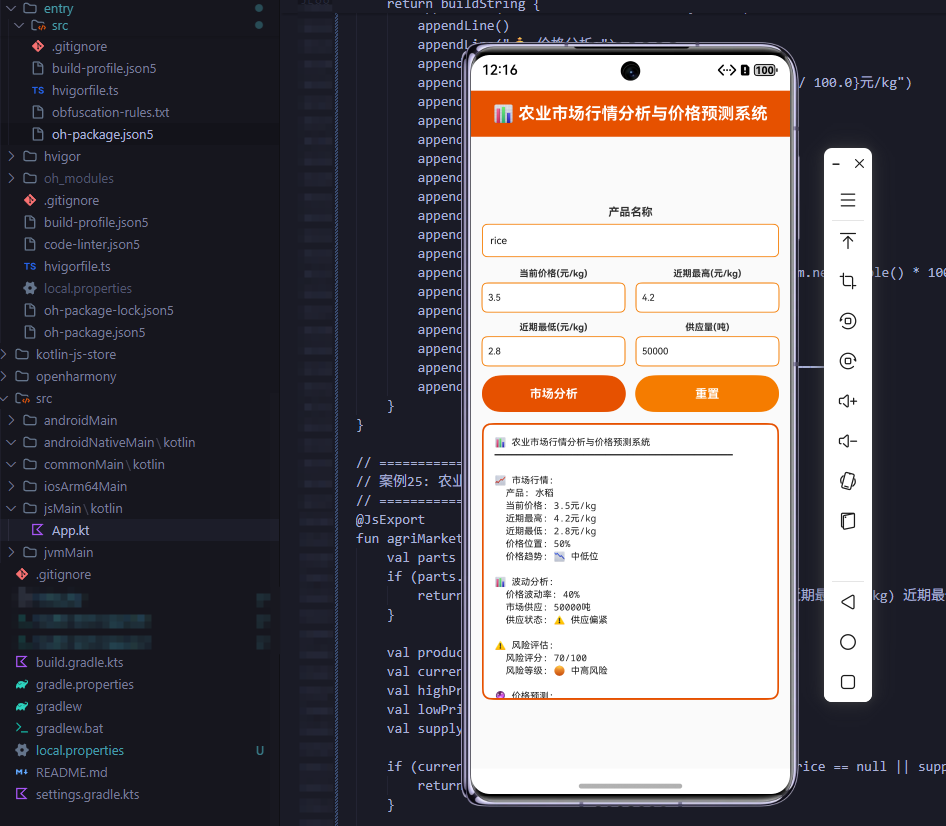
Task: Click the 产品名称 input containing rice
Action: tap(630, 241)
